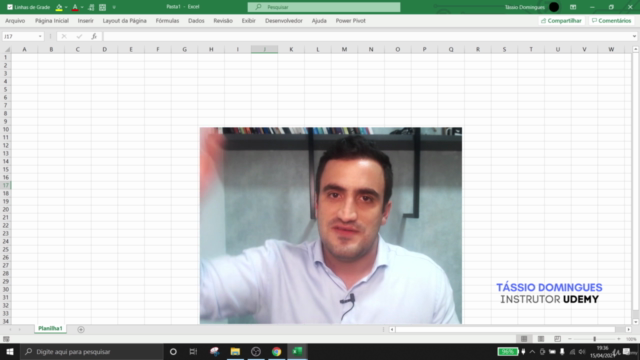
Task: Click taskbar search box Digite aqui para pesquisar
Action: (x=91, y=351)
